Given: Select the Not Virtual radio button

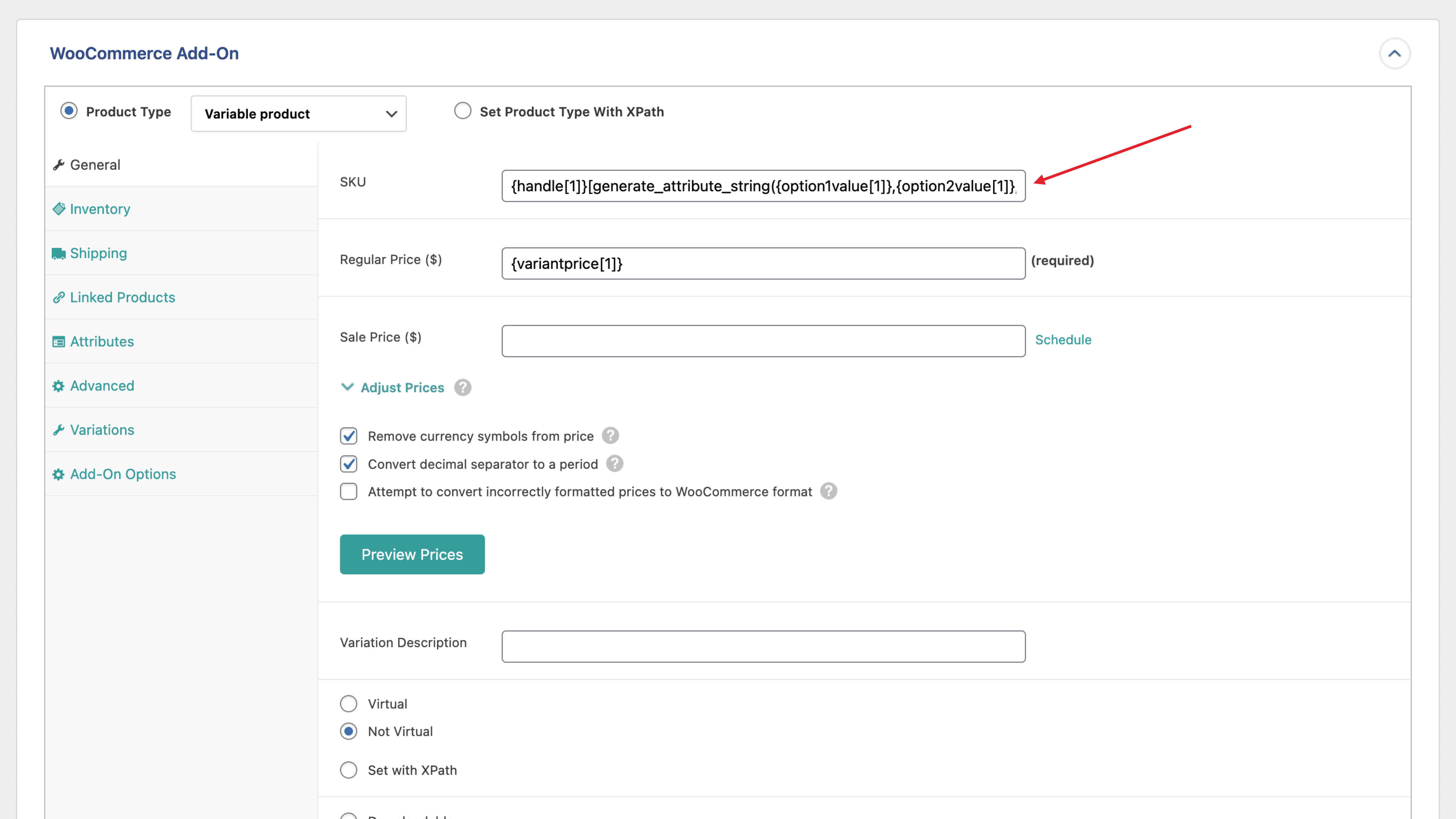Looking at the screenshot, I should [x=349, y=731].
